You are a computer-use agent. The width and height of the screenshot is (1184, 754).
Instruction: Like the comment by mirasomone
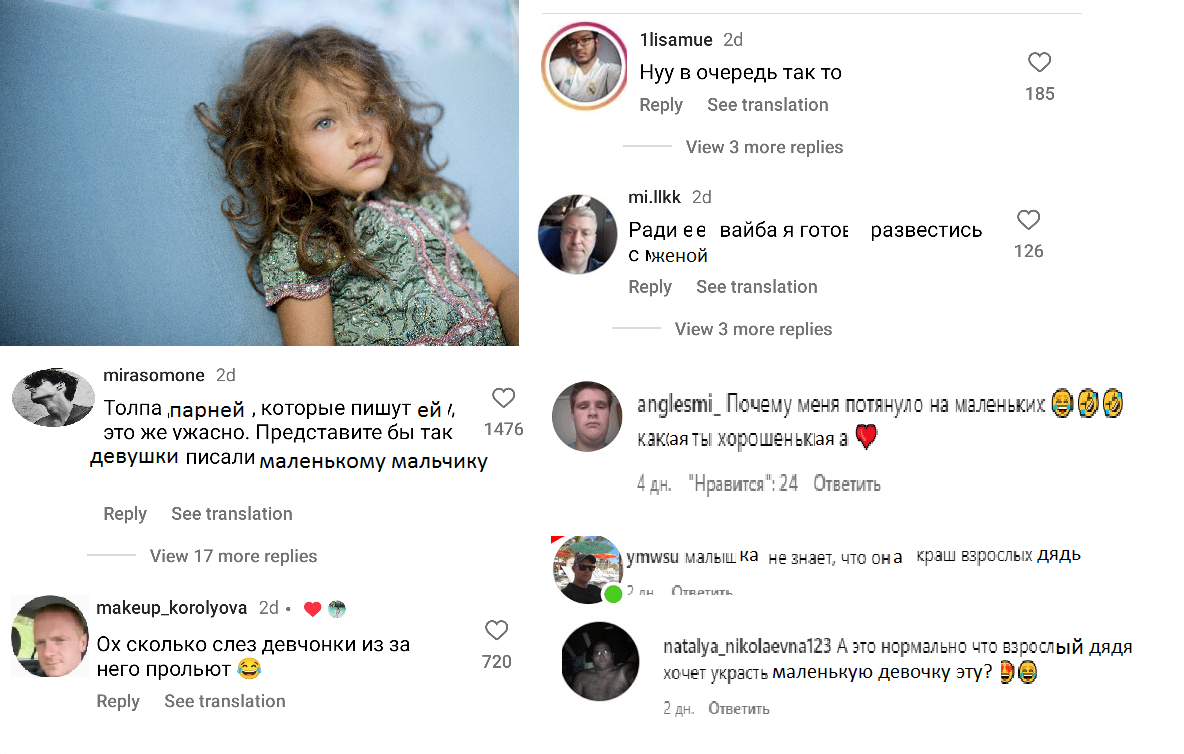[x=503, y=399]
